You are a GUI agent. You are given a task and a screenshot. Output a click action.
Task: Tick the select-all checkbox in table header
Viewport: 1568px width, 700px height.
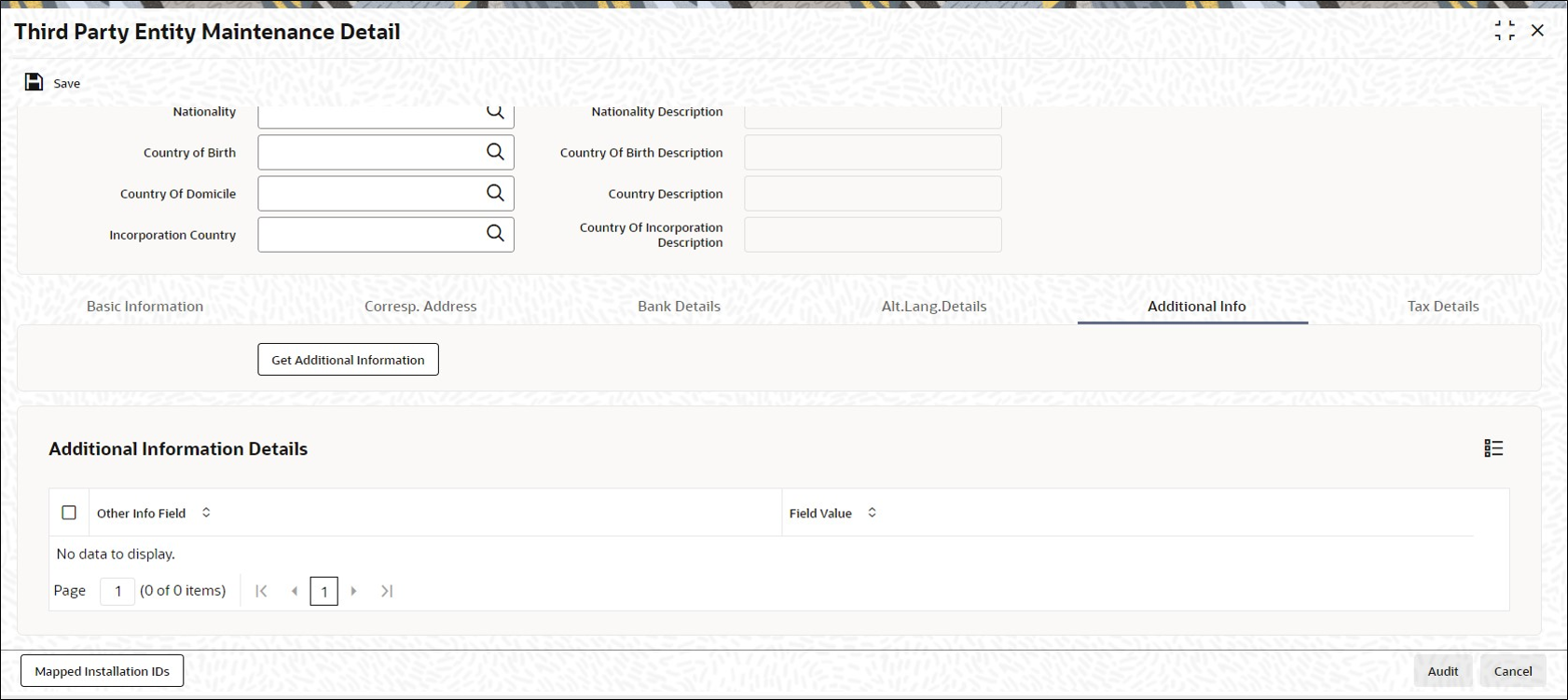[69, 513]
